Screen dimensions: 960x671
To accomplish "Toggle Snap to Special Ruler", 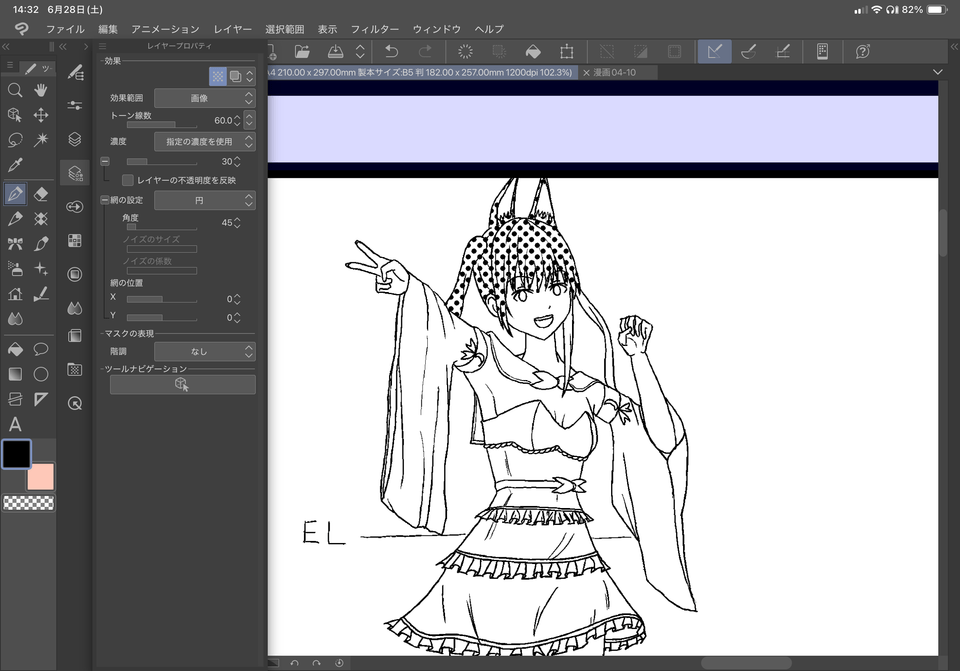I will (748, 52).
